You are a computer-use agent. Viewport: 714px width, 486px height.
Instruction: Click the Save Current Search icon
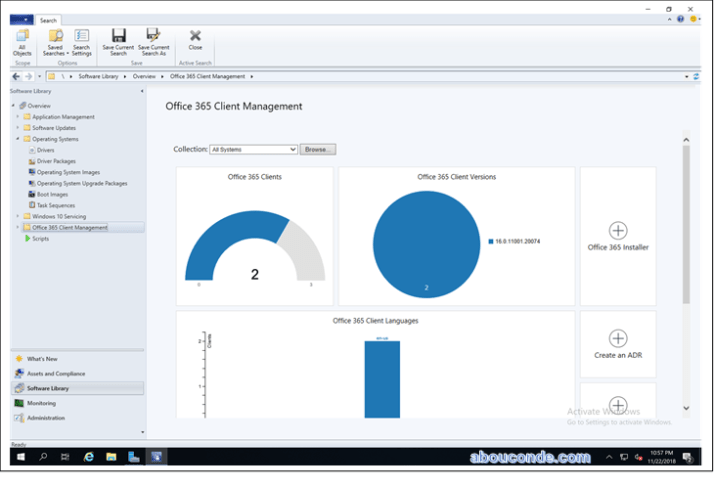click(x=119, y=41)
